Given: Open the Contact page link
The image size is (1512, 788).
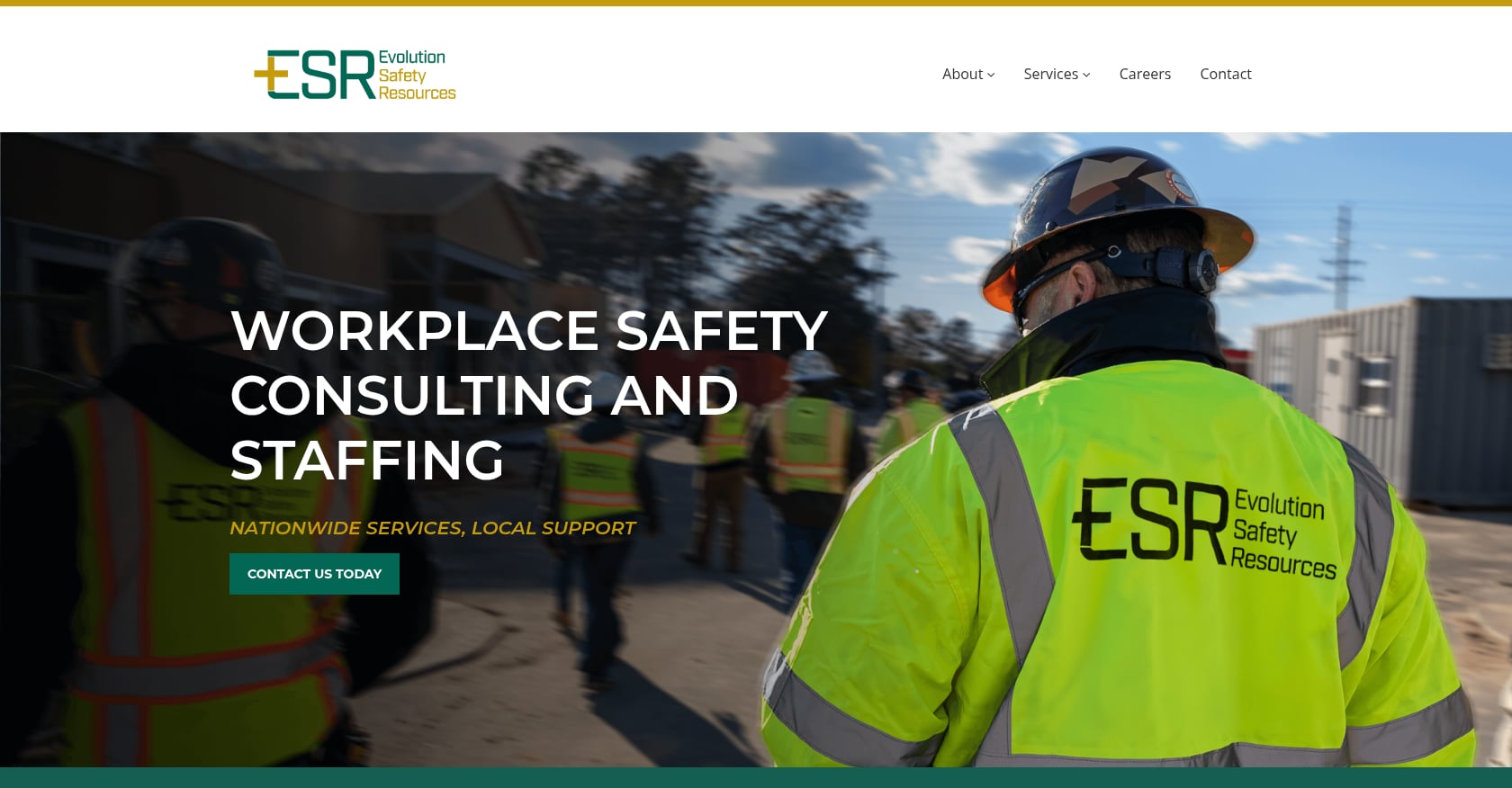Looking at the screenshot, I should tap(1226, 74).
